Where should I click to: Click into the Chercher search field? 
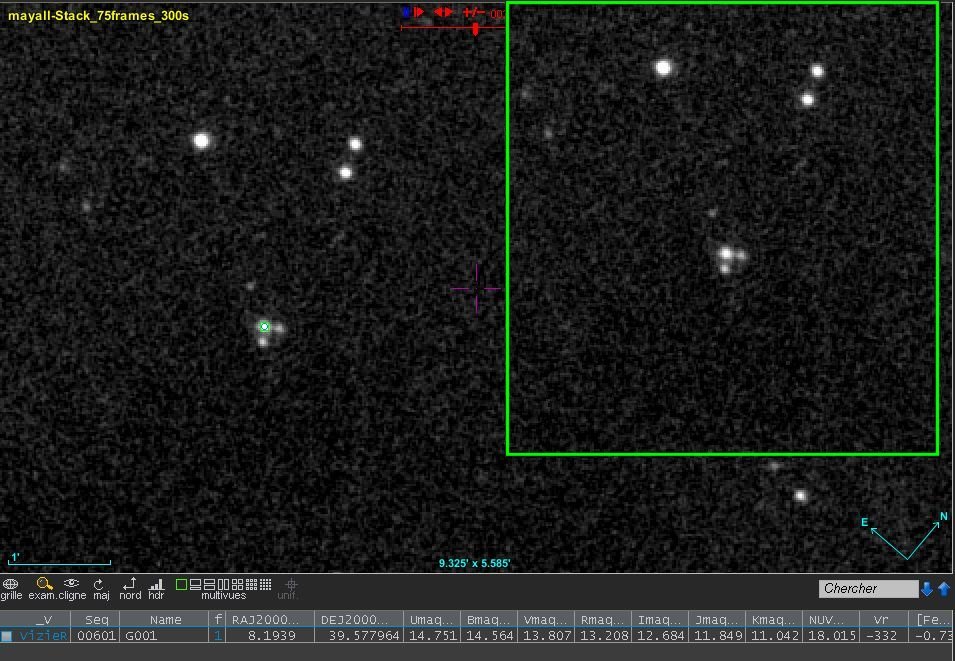(867, 589)
